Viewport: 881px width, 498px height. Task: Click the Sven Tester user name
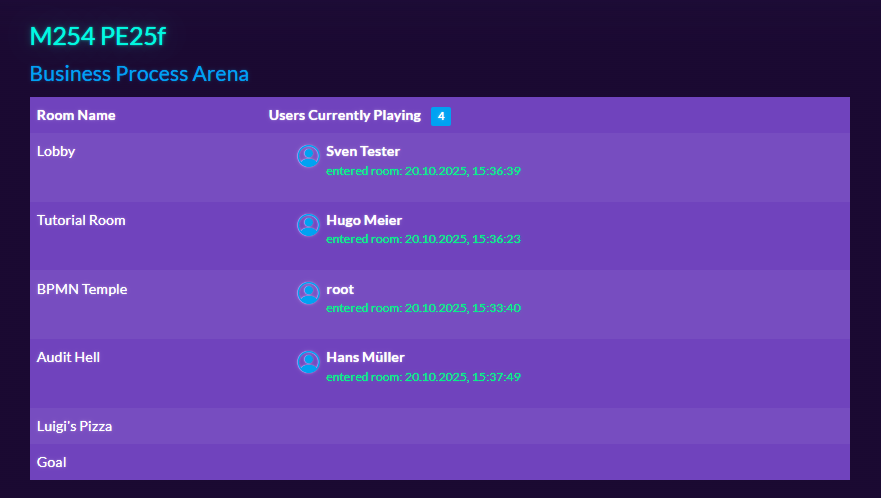pos(363,152)
